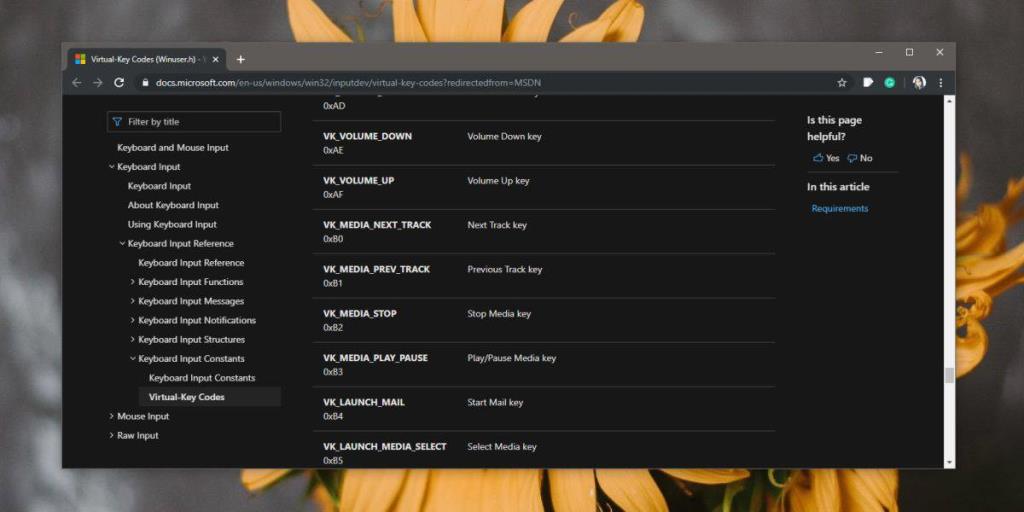Expand the Mouse Input section
The height and width of the screenshot is (512, 1024).
click(x=111, y=416)
